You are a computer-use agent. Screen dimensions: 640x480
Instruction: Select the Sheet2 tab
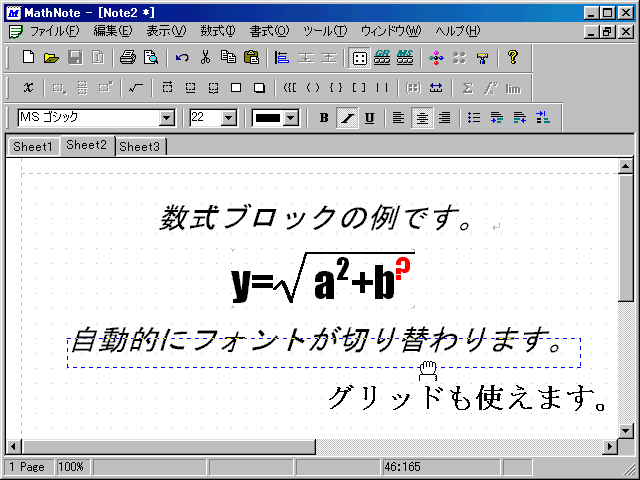tap(87, 145)
